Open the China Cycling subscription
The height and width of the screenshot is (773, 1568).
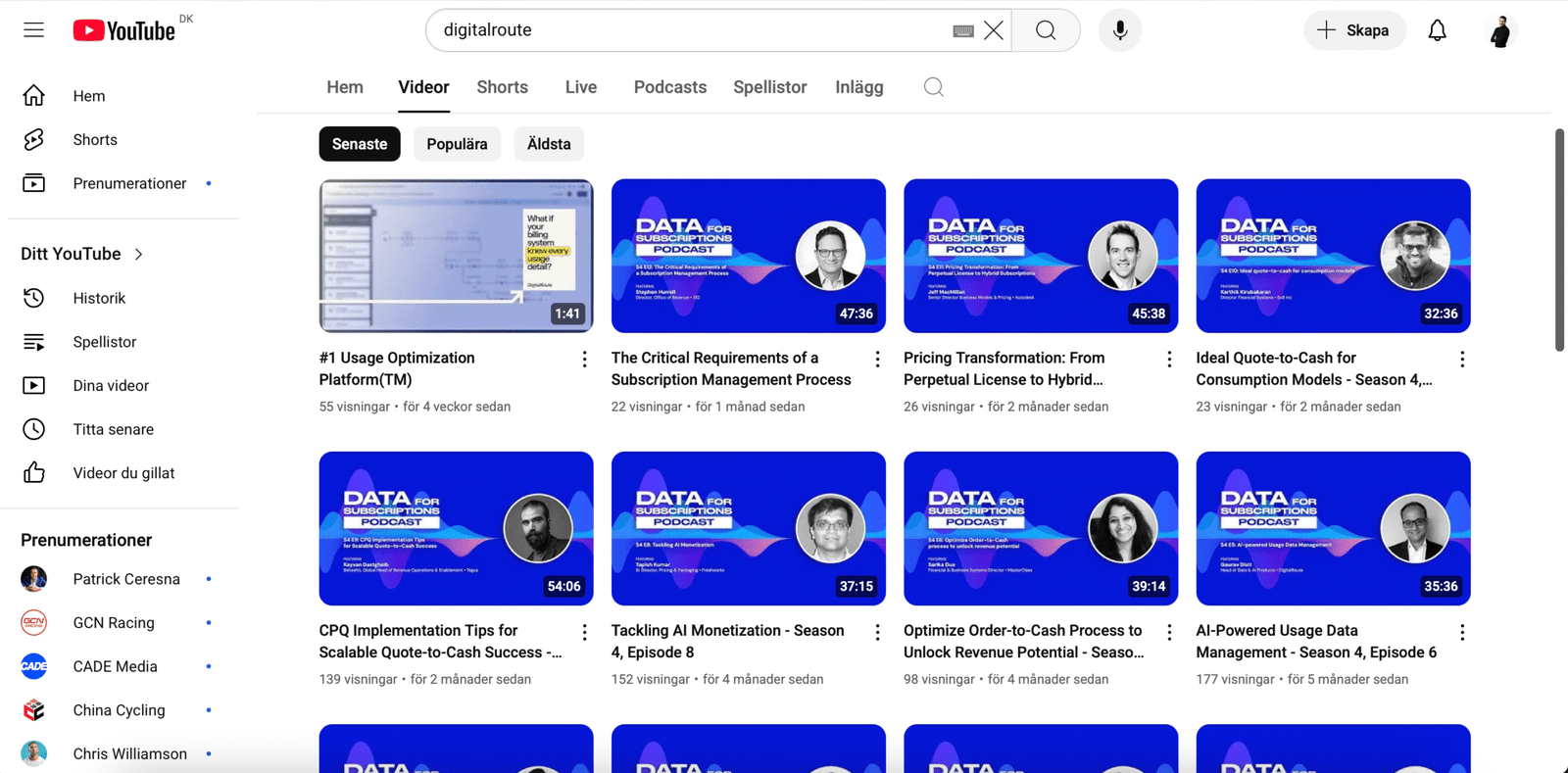[x=123, y=710]
